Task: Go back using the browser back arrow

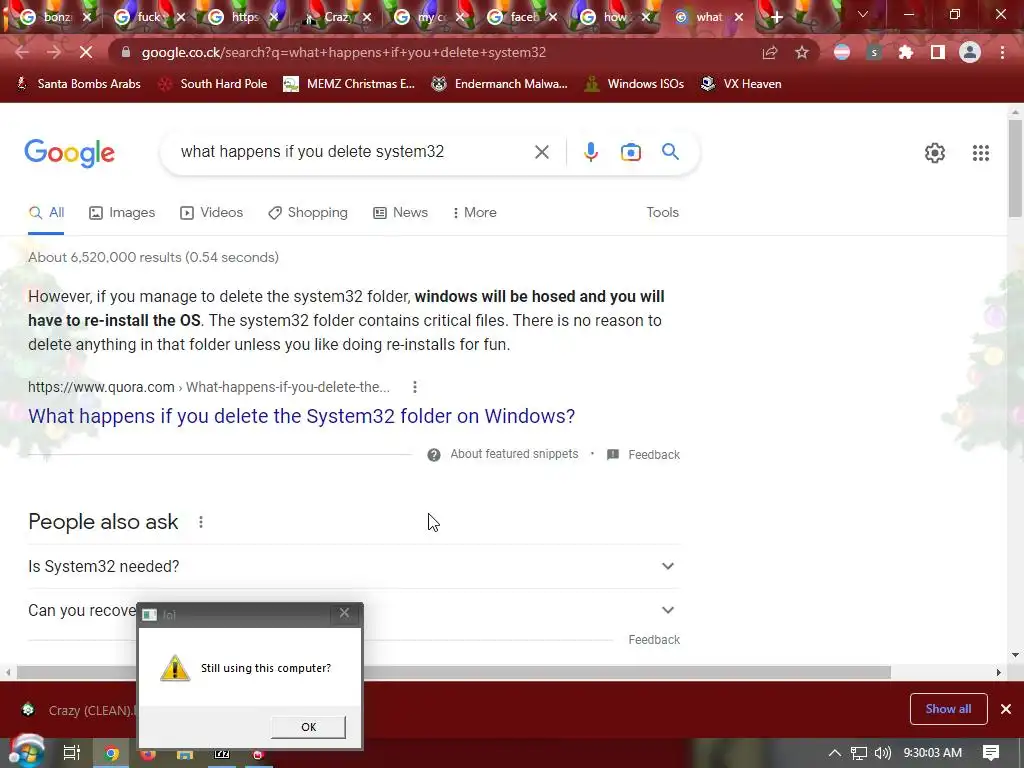Action: pos(22,52)
